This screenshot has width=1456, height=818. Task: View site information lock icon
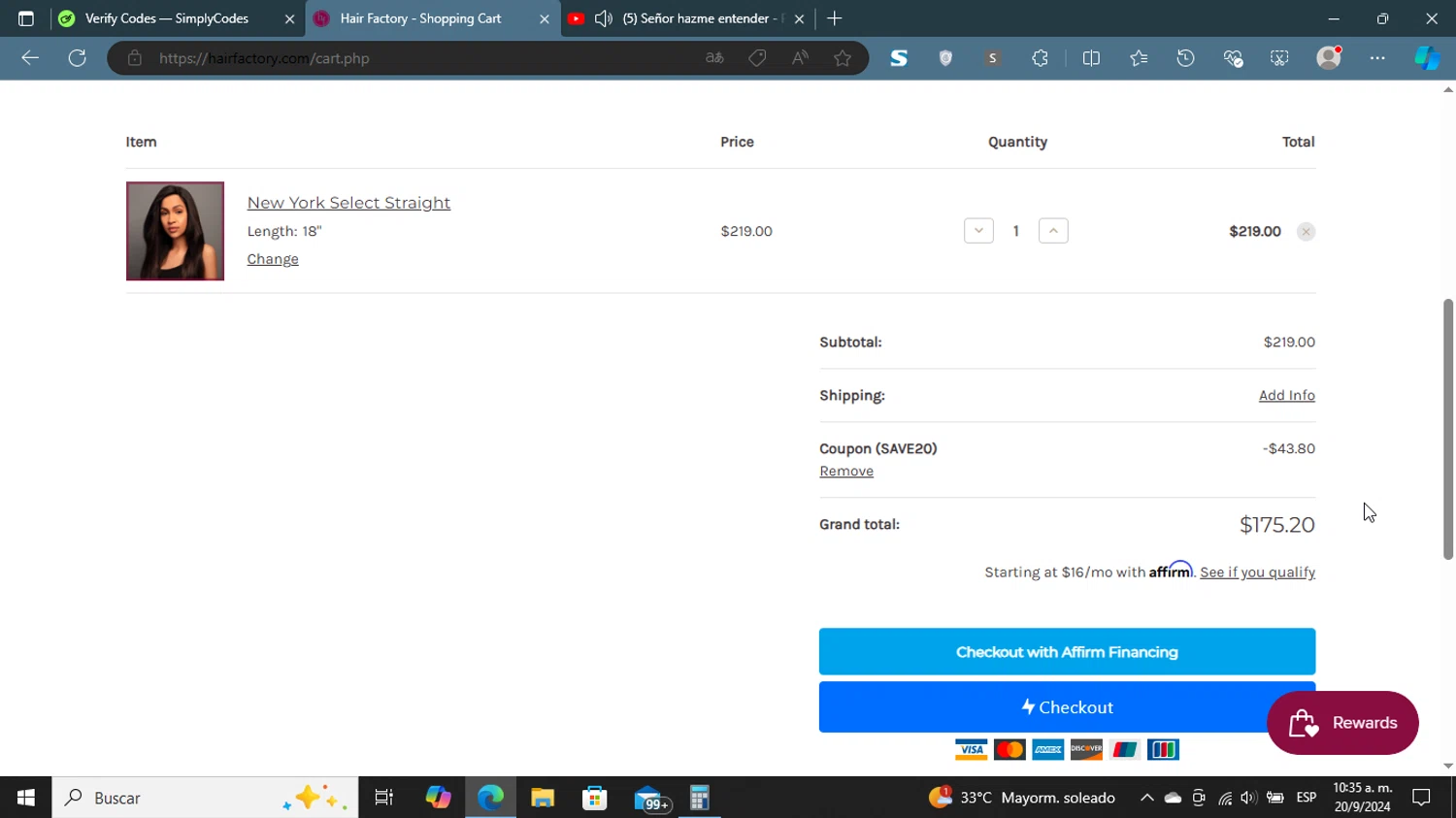point(135,58)
